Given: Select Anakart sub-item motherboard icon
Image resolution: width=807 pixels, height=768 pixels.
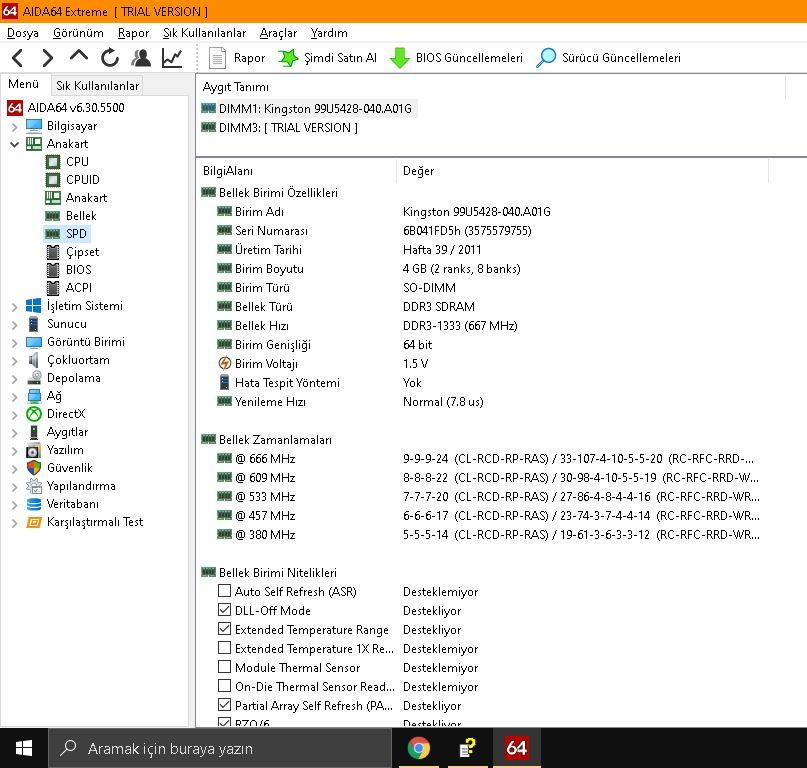Looking at the screenshot, I should click(52, 198).
